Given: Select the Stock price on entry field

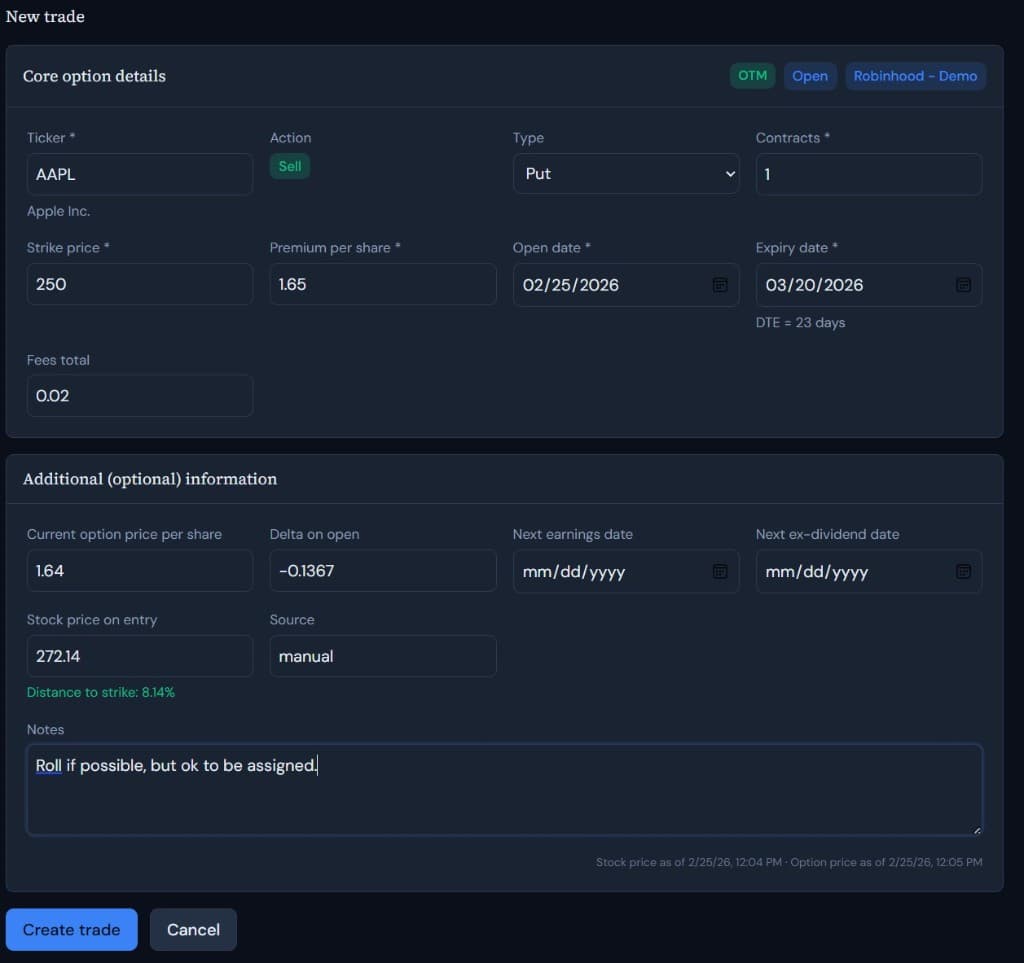Looking at the screenshot, I should coord(139,656).
